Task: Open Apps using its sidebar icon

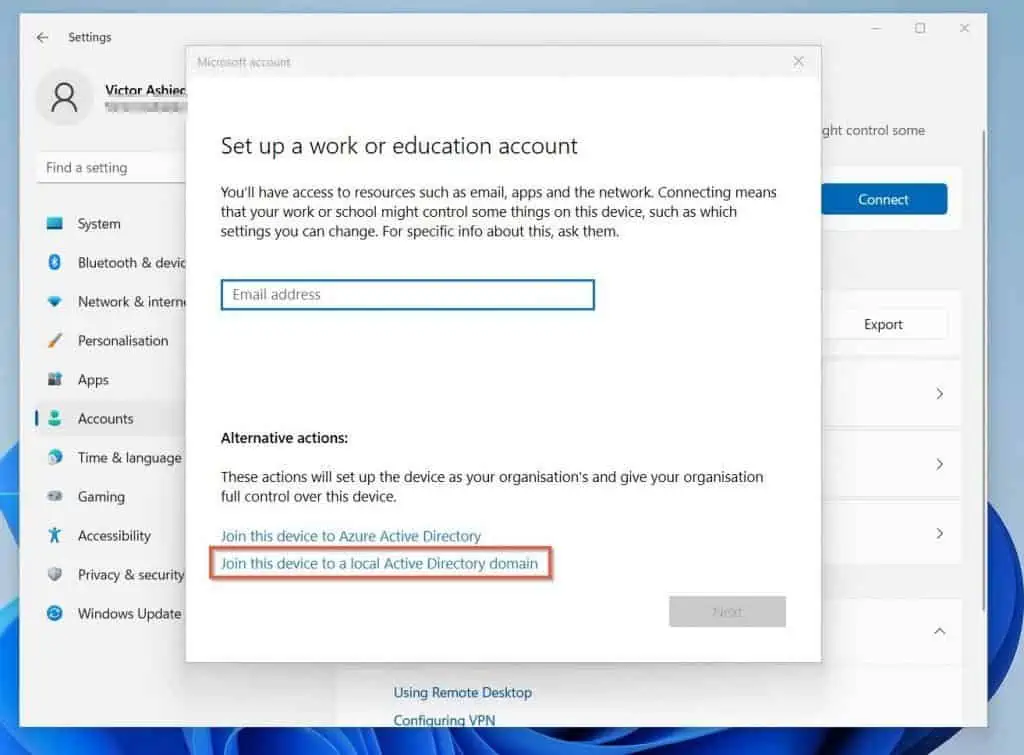Action: point(56,380)
